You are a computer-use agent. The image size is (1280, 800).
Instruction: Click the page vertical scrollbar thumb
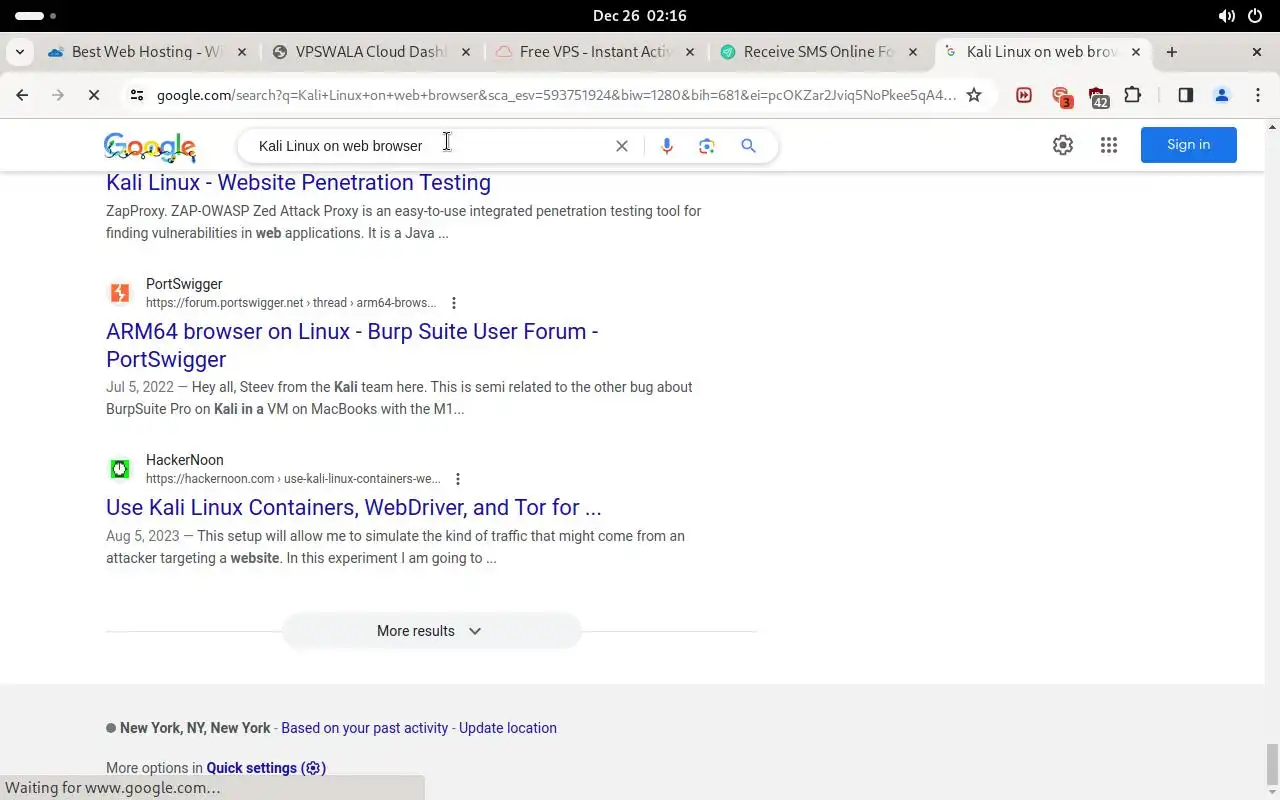click(x=1272, y=765)
